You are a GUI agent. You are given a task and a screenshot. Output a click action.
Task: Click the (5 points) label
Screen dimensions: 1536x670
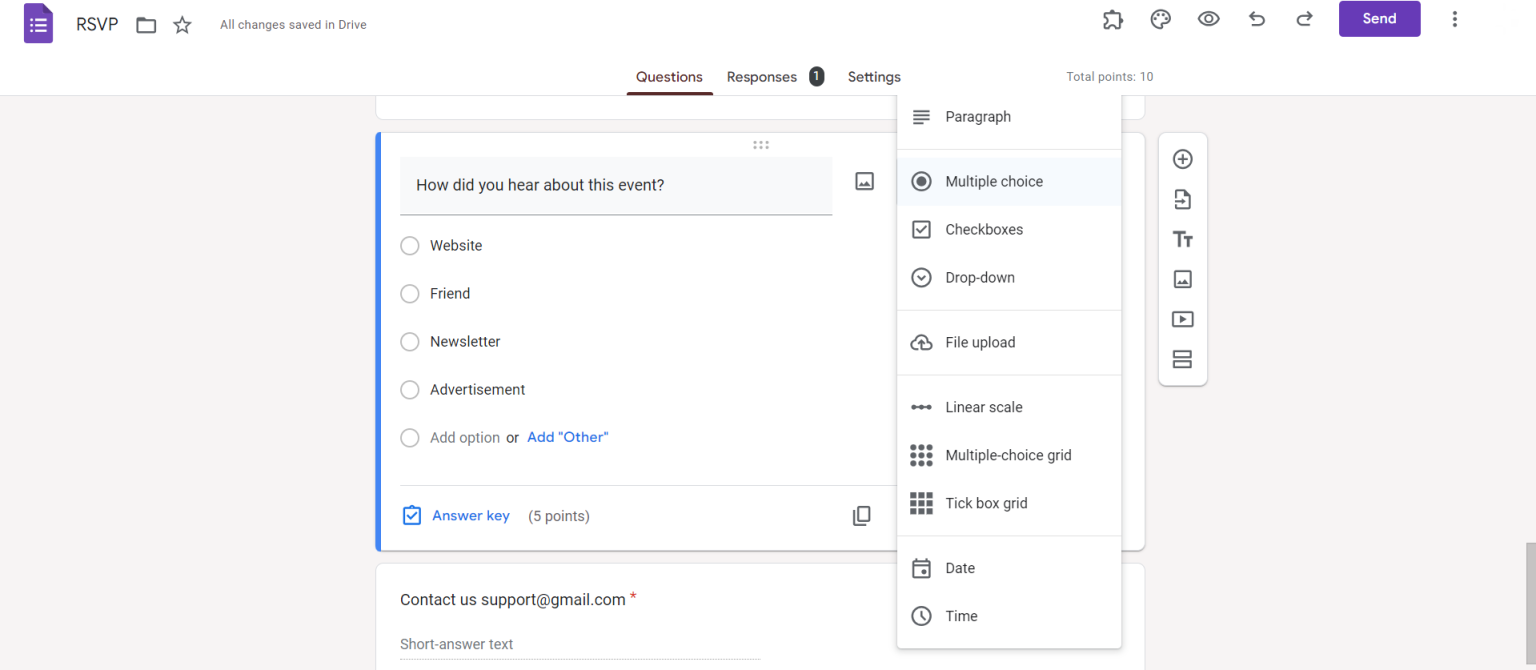click(x=559, y=516)
